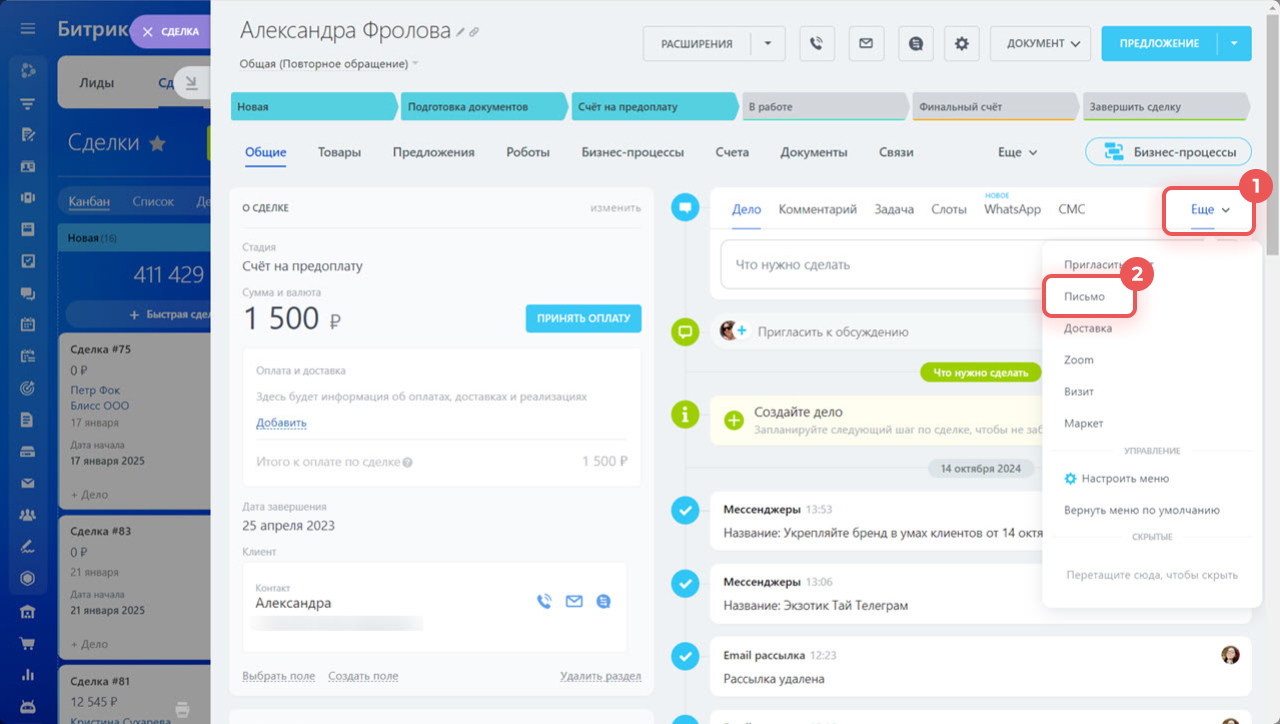
Task: Open the chat bubble icon in header
Action: (915, 44)
